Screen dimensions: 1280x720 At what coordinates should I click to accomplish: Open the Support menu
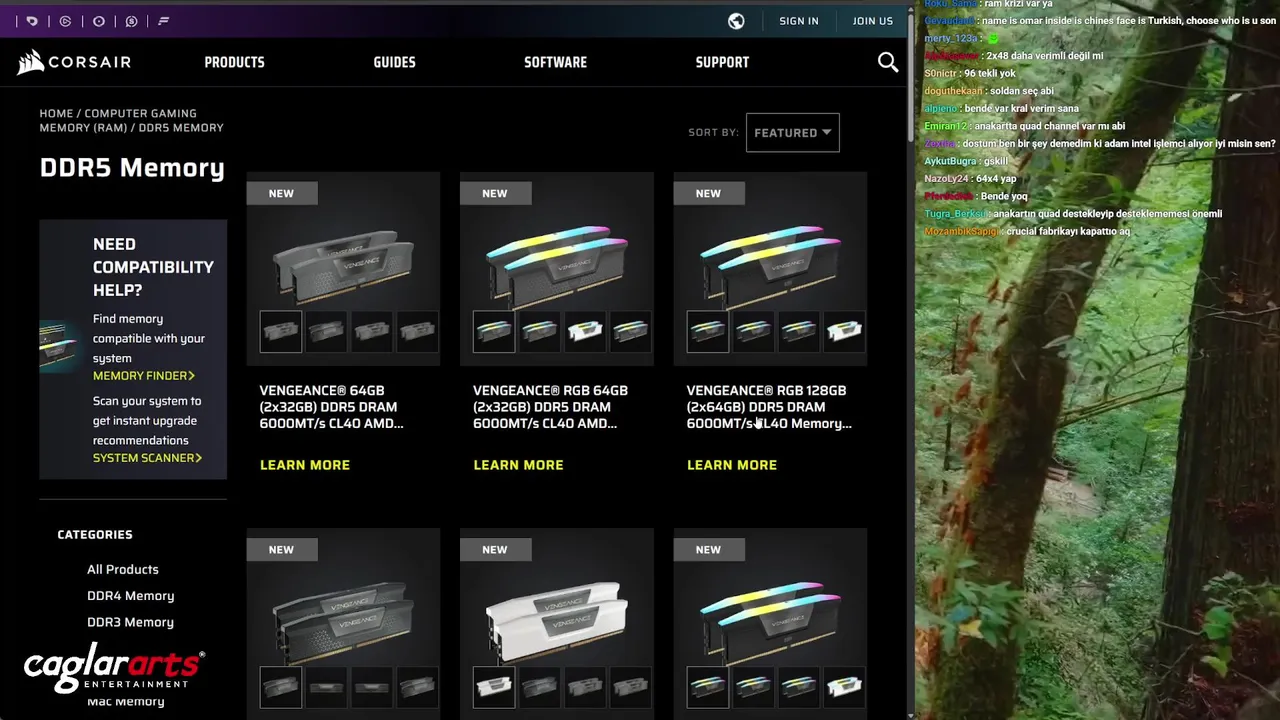point(722,62)
